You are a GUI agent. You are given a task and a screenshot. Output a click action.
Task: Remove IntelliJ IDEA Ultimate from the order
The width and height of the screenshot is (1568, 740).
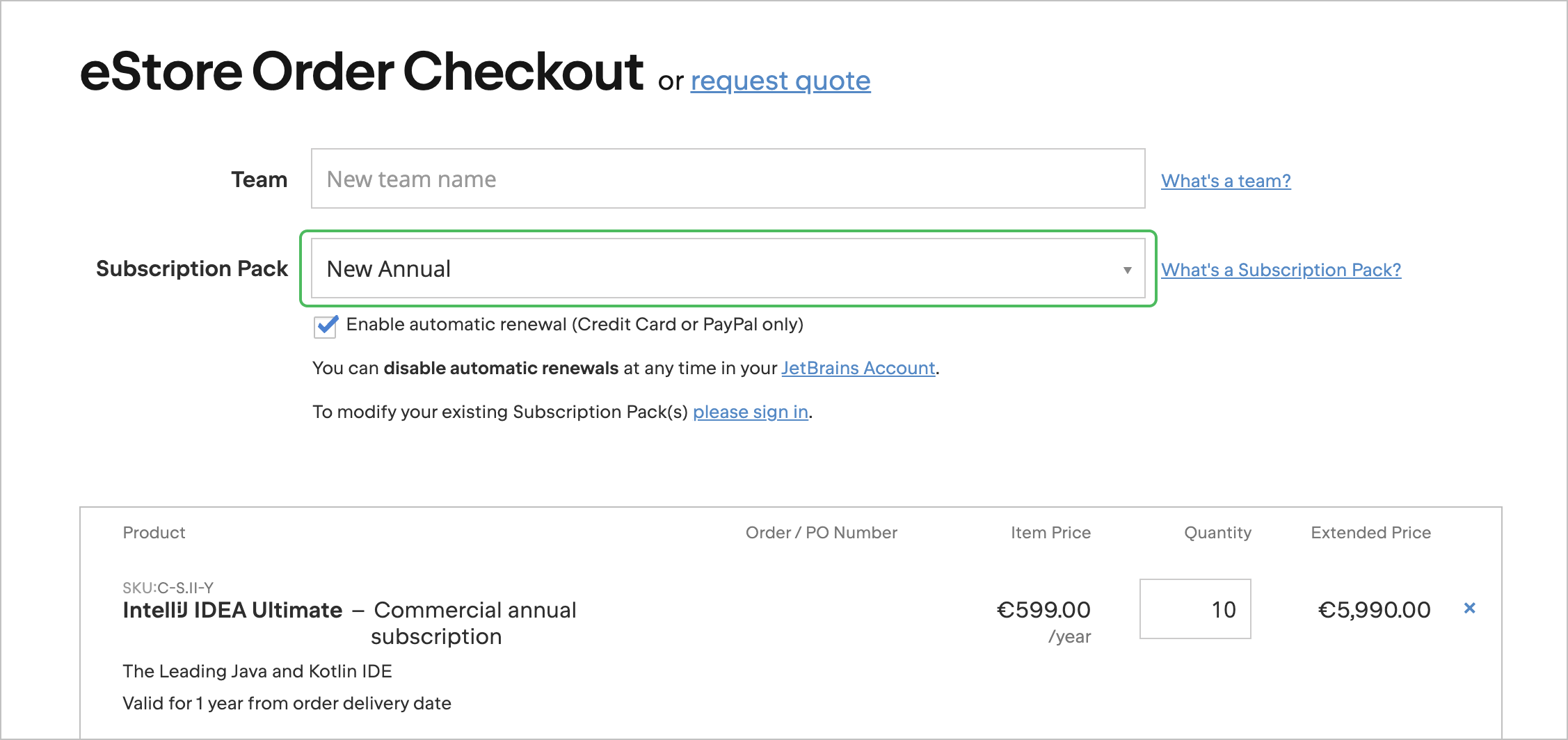click(x=1470, y=608)
